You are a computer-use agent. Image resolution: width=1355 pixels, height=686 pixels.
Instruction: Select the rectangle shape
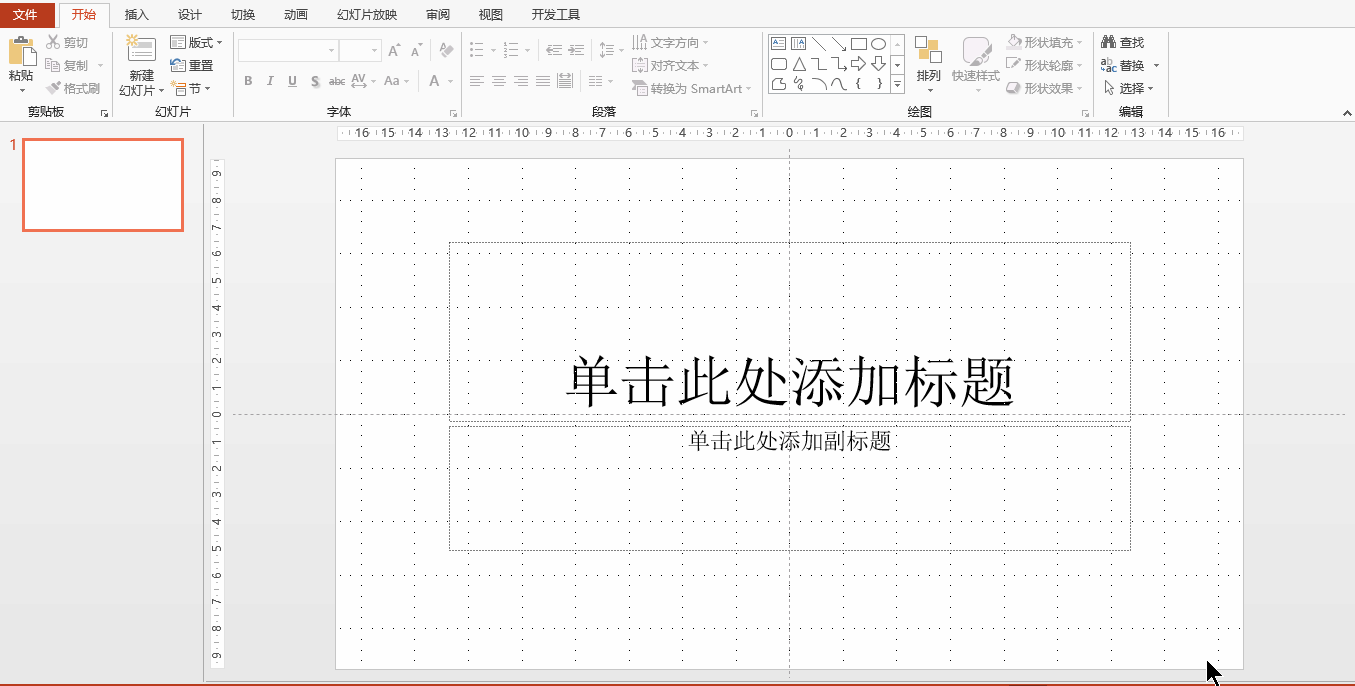(x=858, y=44)
